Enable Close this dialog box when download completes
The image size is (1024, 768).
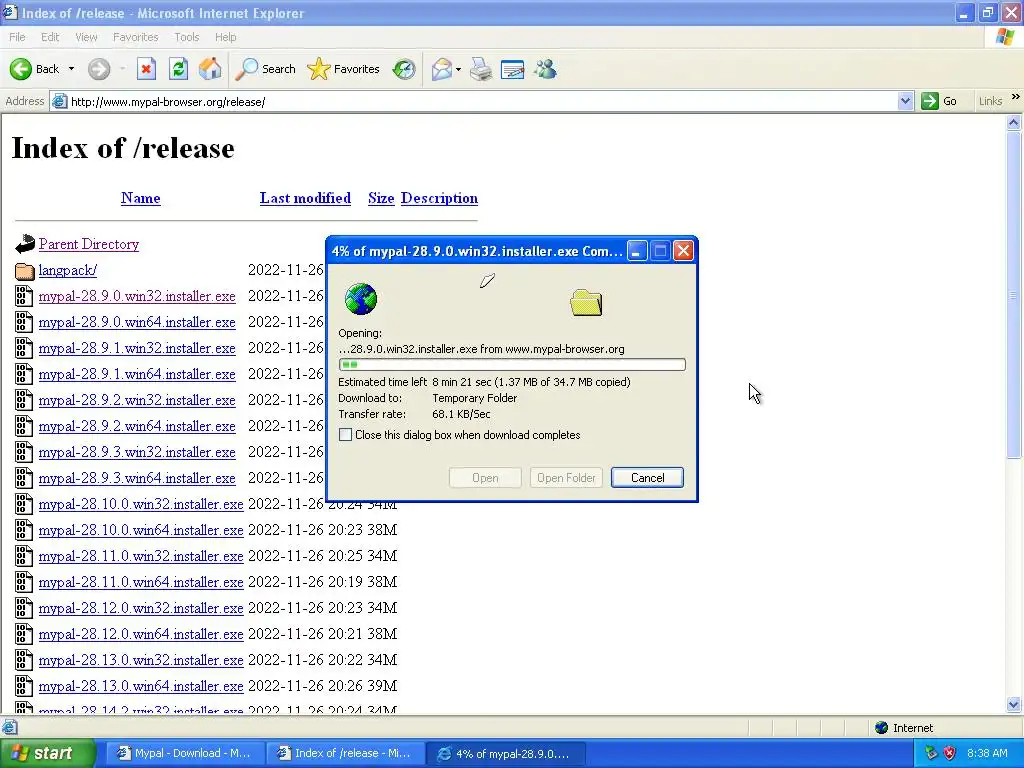345,435
